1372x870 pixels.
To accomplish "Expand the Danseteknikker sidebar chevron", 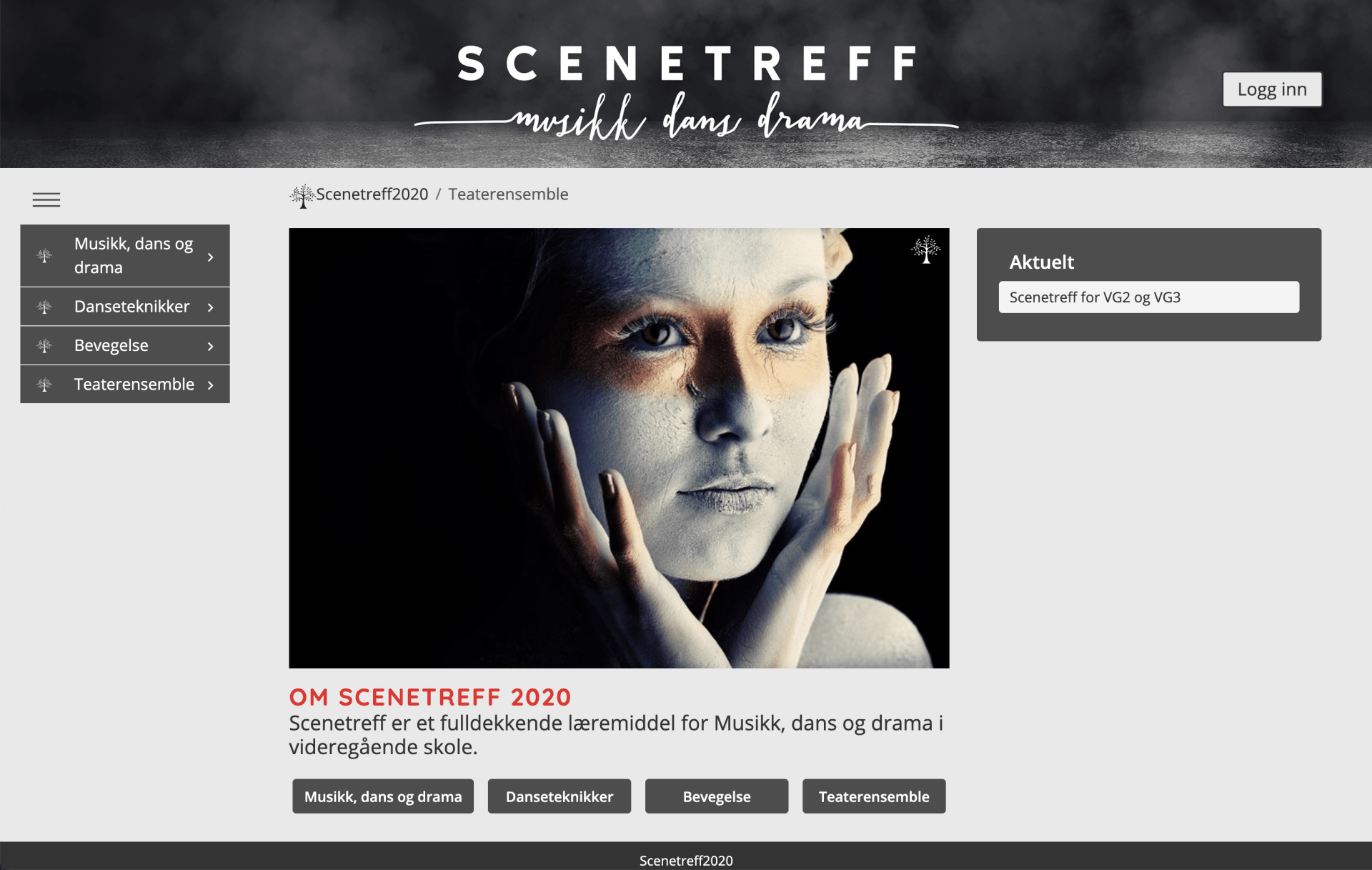I will 211,307.
